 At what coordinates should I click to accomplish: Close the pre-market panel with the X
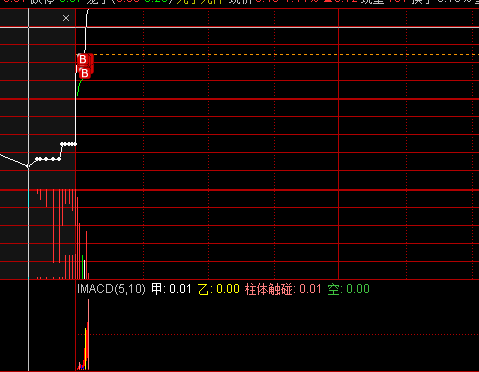point(66,18)
